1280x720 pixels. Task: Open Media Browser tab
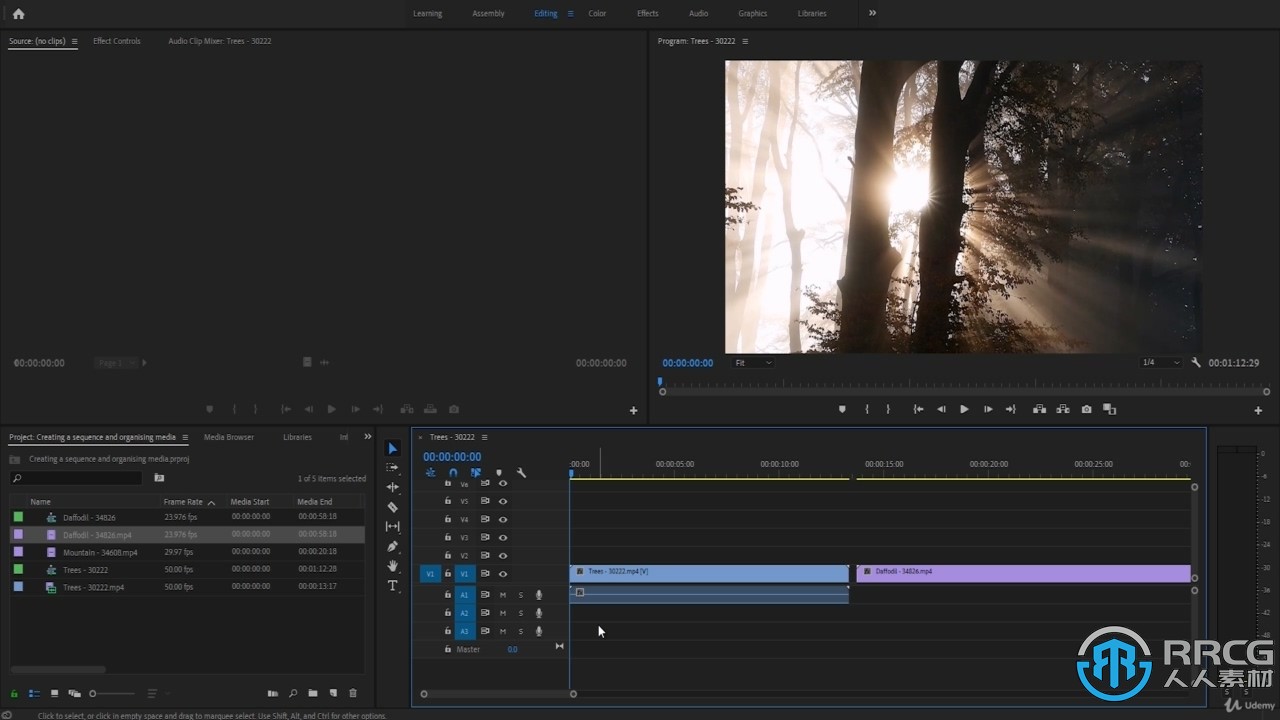point(229,437)
